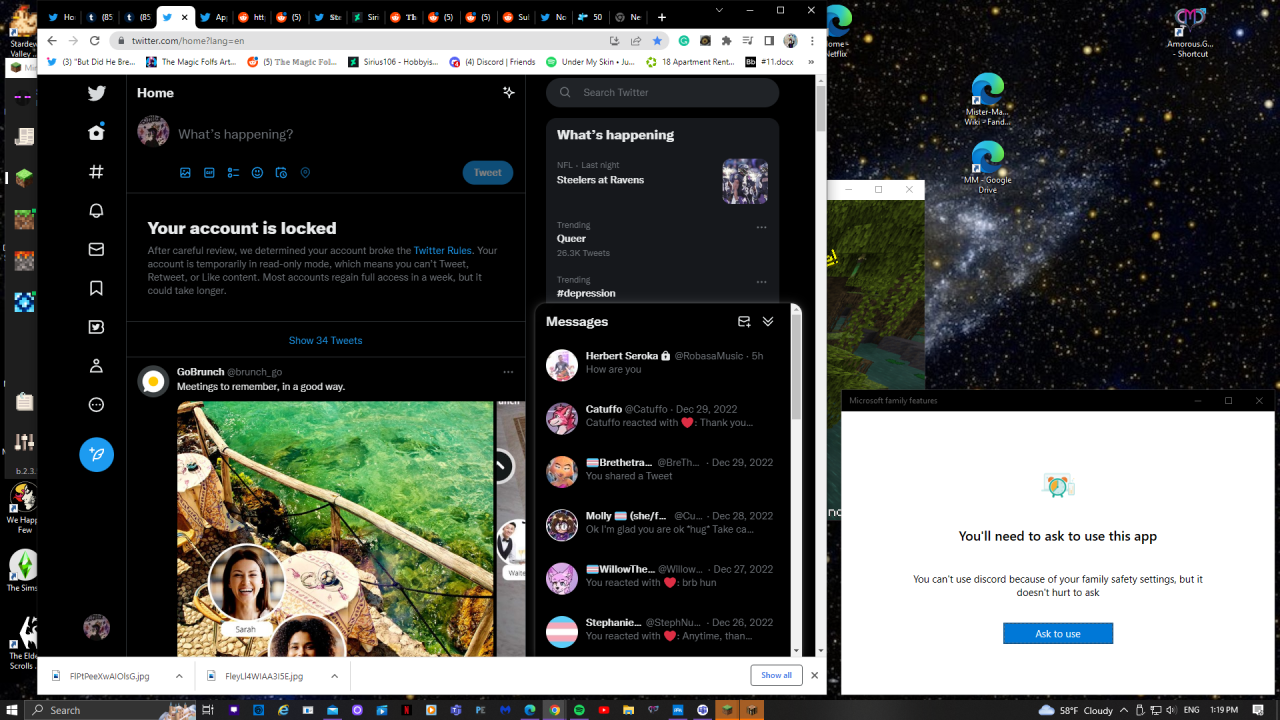Open Chrome extensions puzzle icon
This screenshot has width=1280, height=720.
click(x=726, y=41)
